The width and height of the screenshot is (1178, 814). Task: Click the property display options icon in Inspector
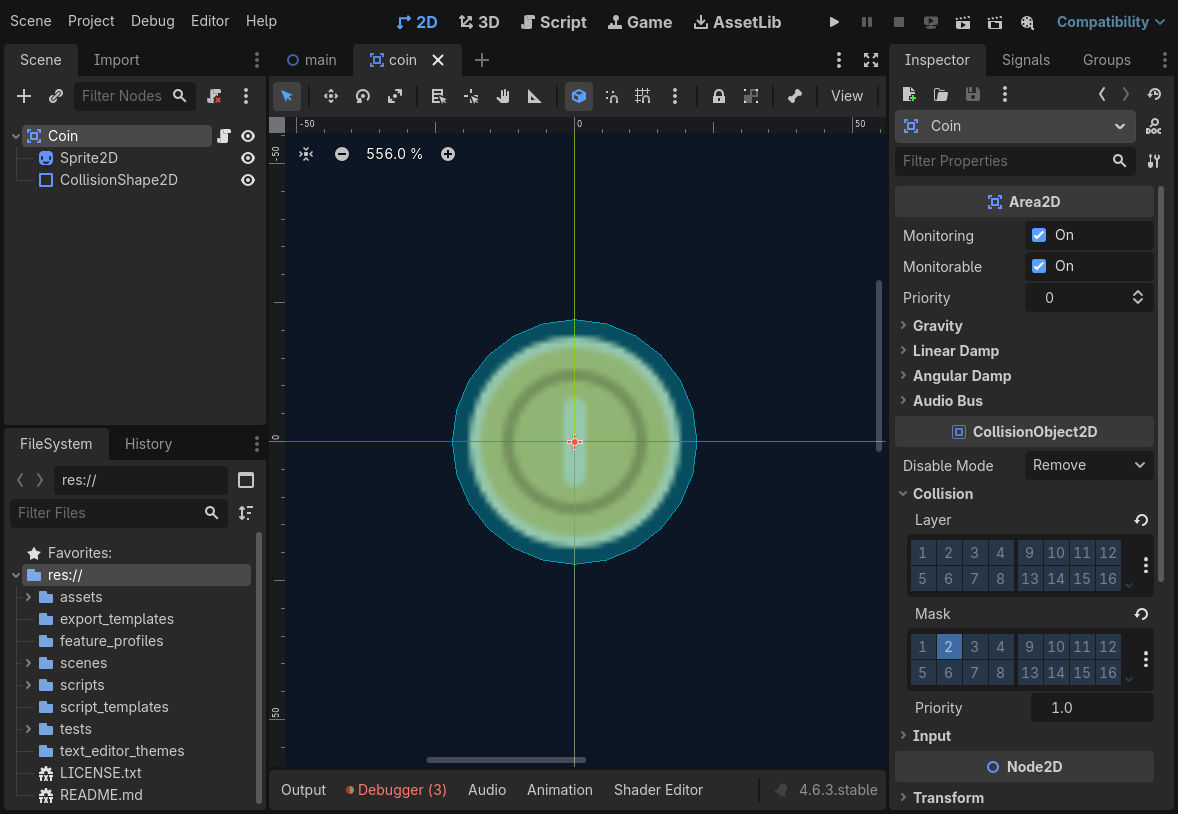coord(1154,161)
